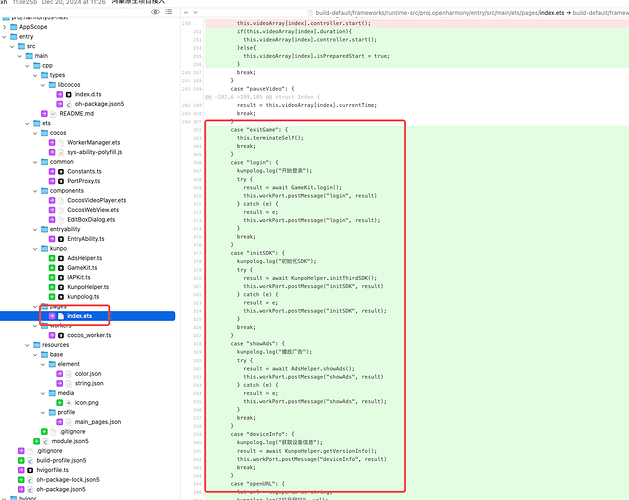629x500 pixels.
Task: Click the green added badge beside AdsHelper.ts
Action: [x=52, y=258]
